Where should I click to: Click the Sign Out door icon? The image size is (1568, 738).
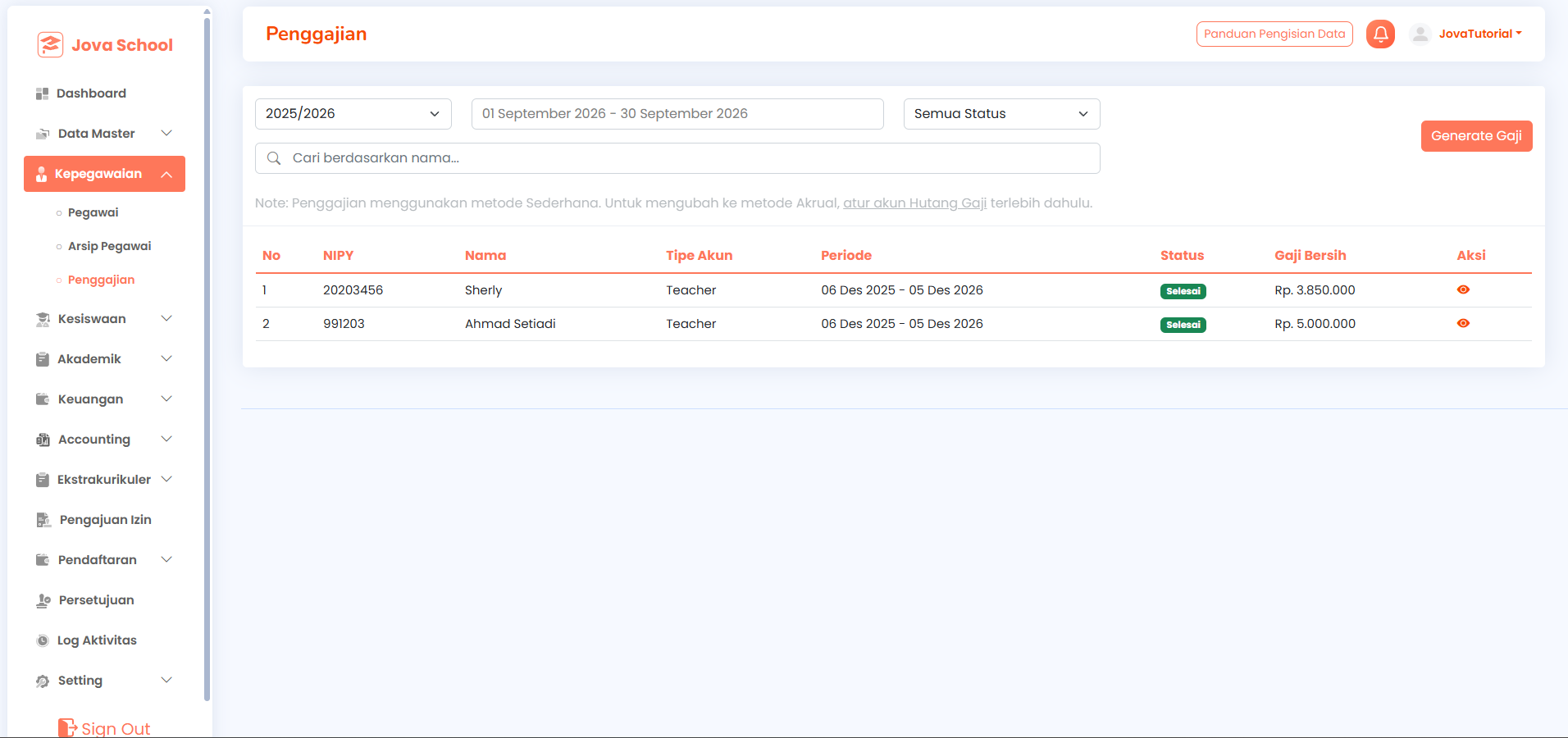pyautogui.click(x=67, y=728)
